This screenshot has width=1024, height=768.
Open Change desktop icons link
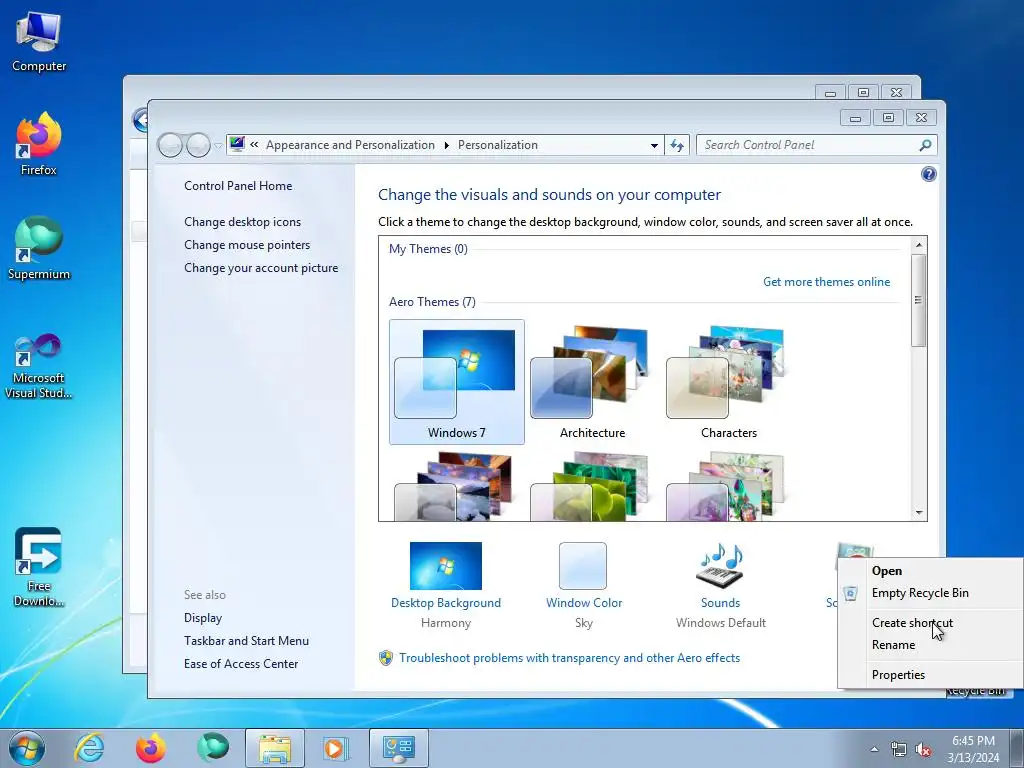click(242, 222)
